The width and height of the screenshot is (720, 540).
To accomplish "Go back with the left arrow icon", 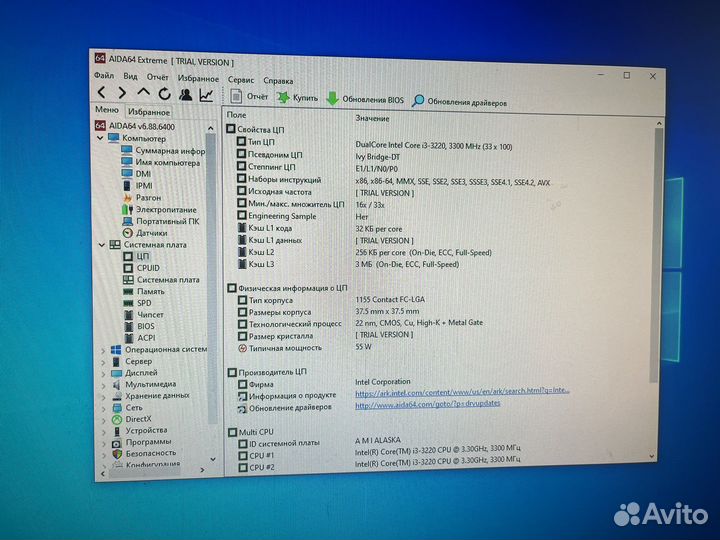I will pos(102,93).
